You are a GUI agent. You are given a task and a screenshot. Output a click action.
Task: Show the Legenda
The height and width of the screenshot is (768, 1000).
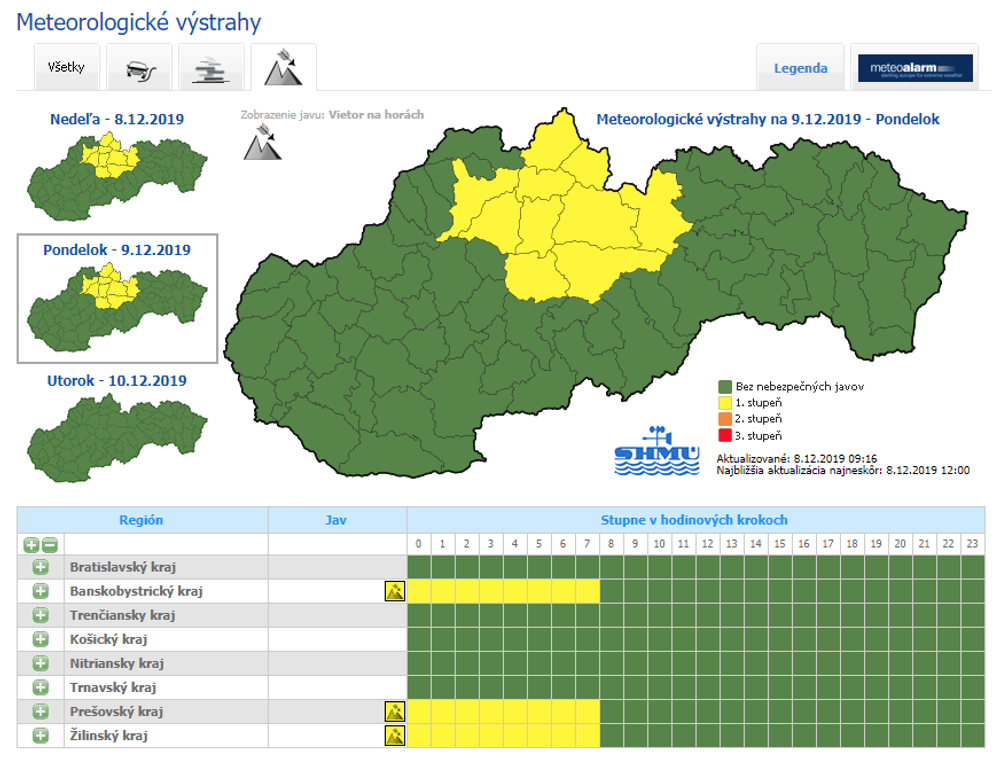point(800,67)
